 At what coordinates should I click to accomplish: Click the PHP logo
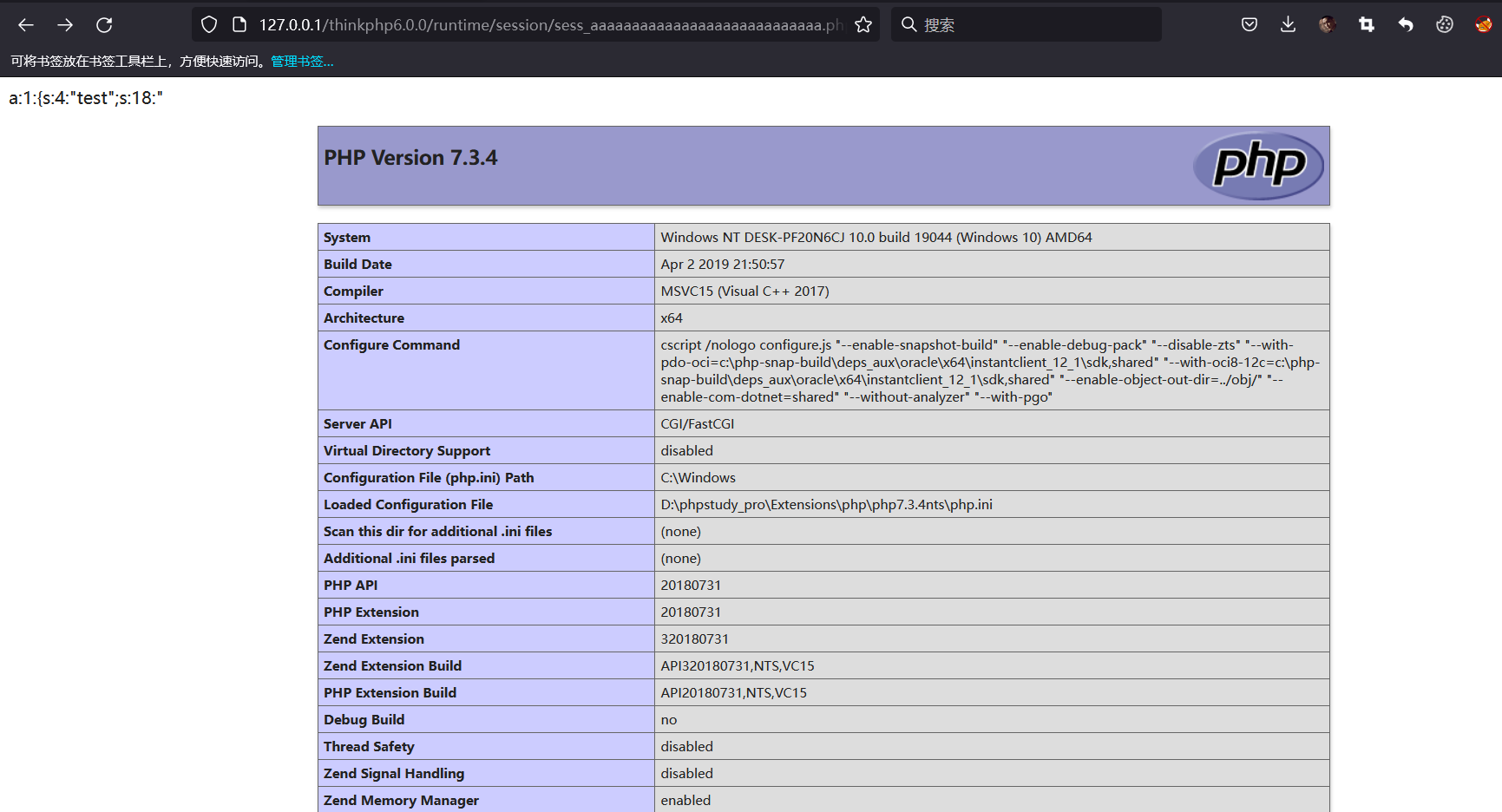click(1258, 166)
